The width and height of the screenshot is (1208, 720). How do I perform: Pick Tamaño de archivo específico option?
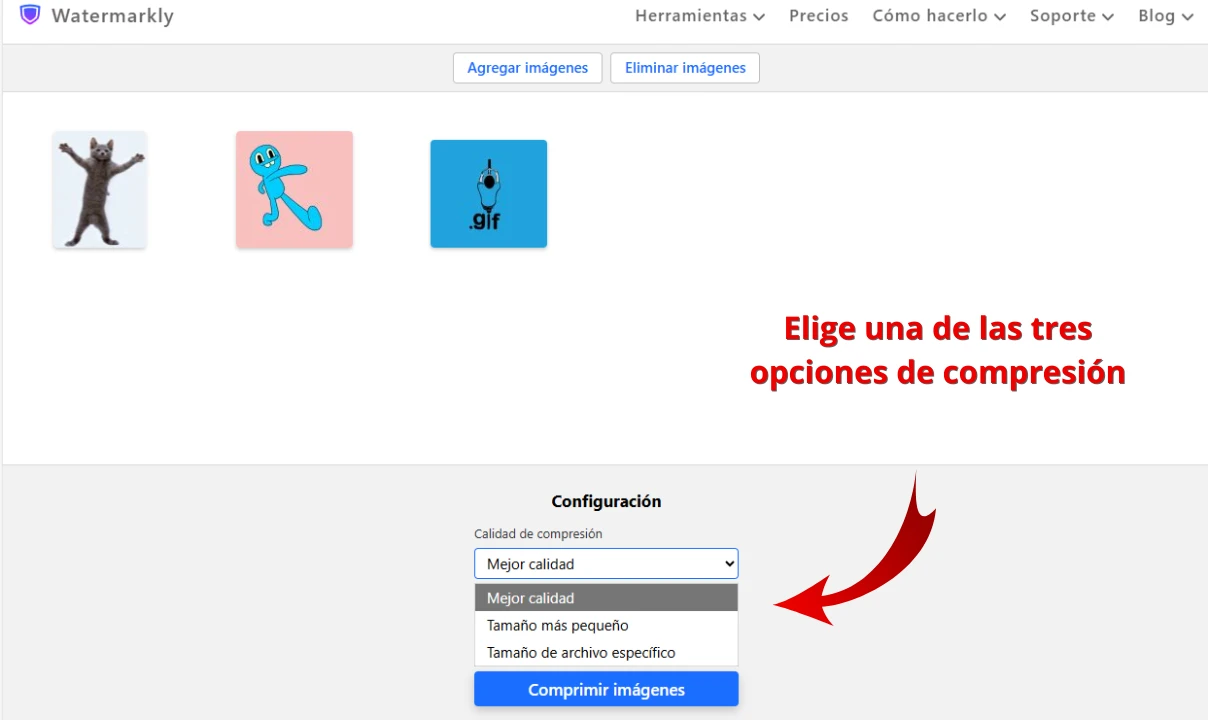pos(606,653)
